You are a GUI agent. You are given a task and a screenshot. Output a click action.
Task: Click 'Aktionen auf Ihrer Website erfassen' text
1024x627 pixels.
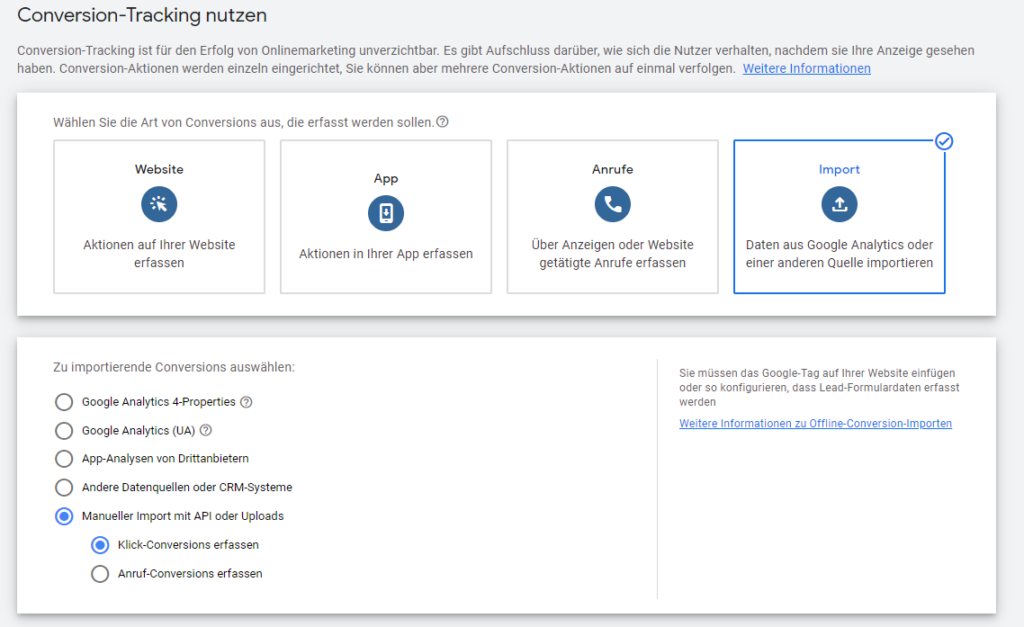(x=159, y=253)
